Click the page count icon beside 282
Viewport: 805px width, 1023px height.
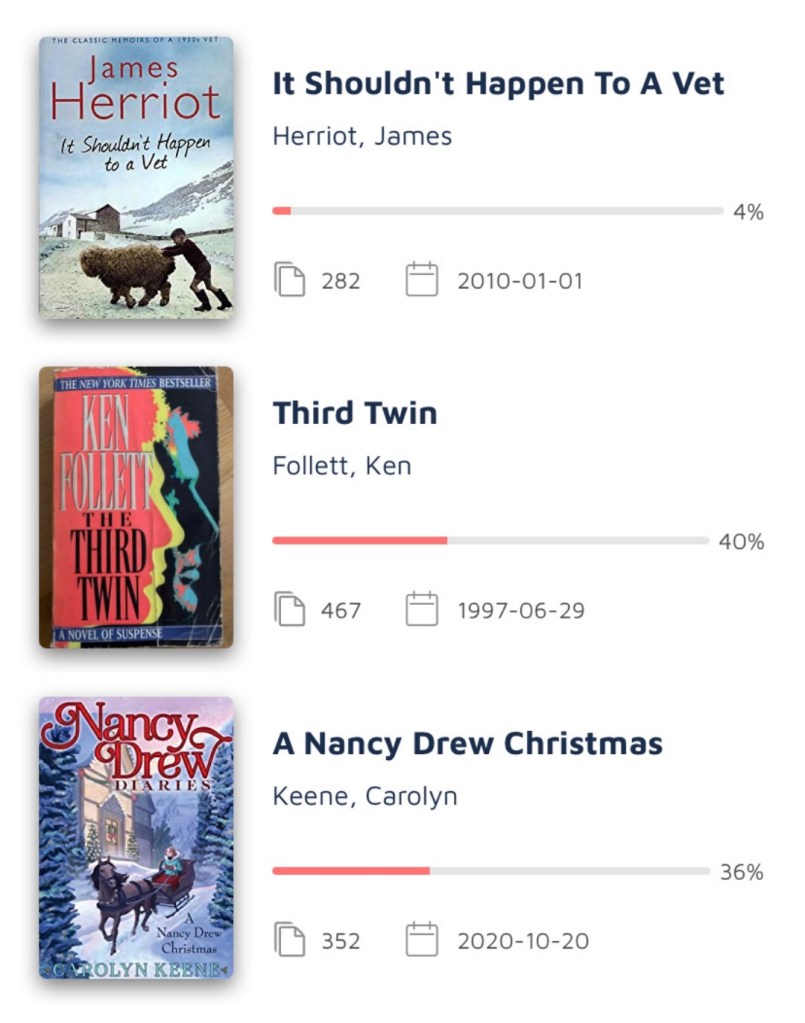(x=290, y=280)
